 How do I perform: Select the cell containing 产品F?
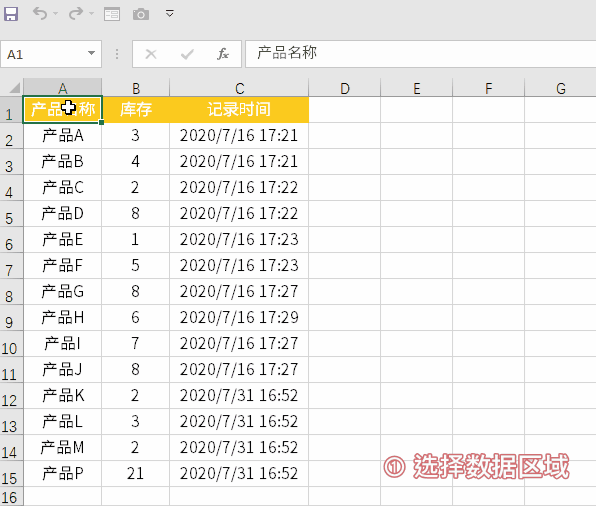tap(63, 266)
